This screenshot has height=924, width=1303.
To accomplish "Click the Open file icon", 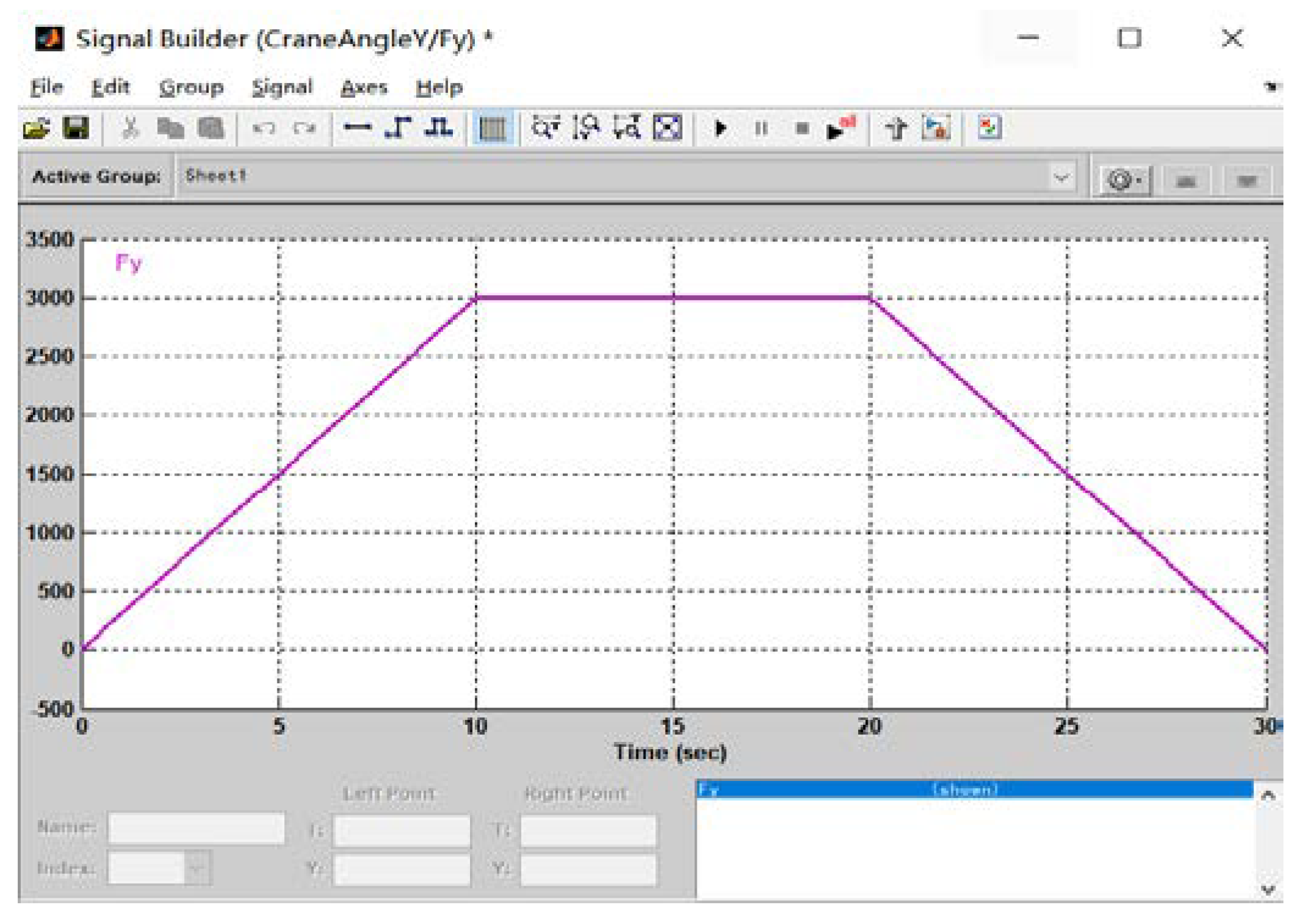I will [36, 128].
